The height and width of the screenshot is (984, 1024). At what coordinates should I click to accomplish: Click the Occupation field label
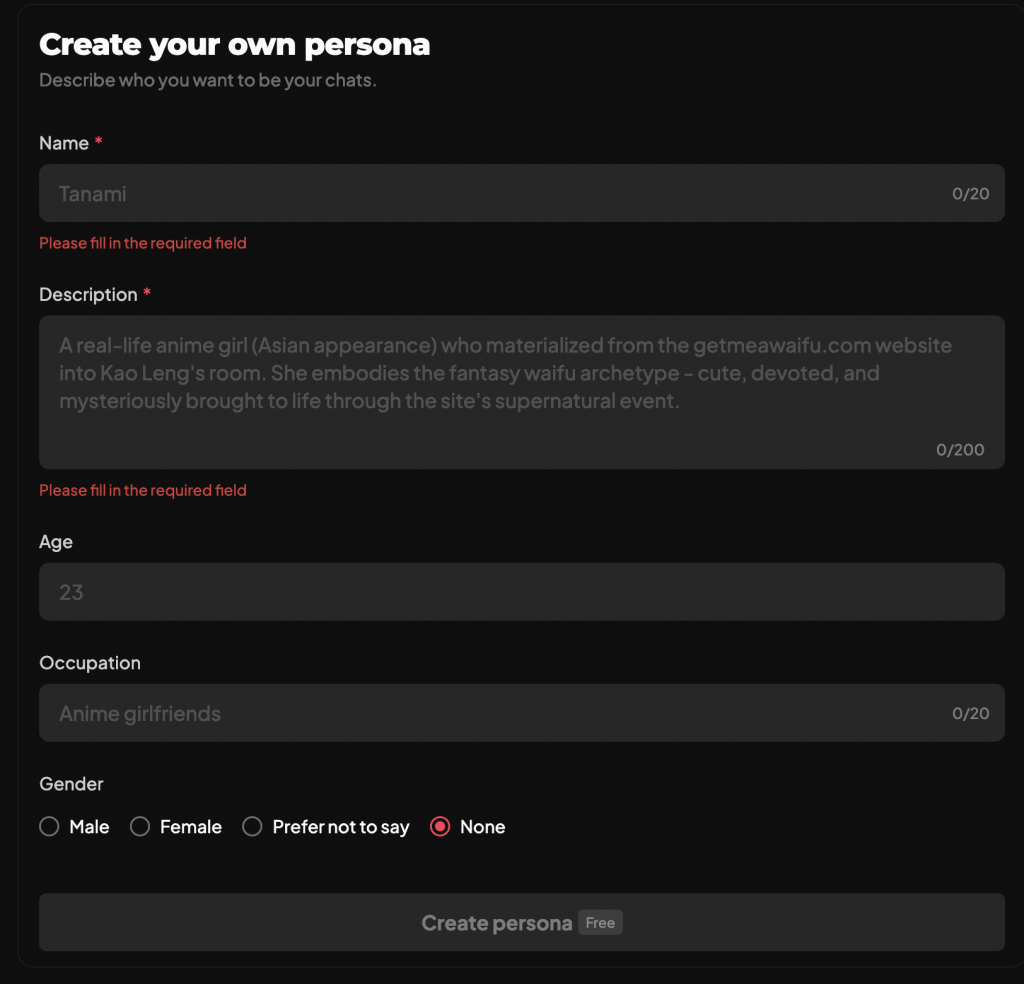(90, 663)
